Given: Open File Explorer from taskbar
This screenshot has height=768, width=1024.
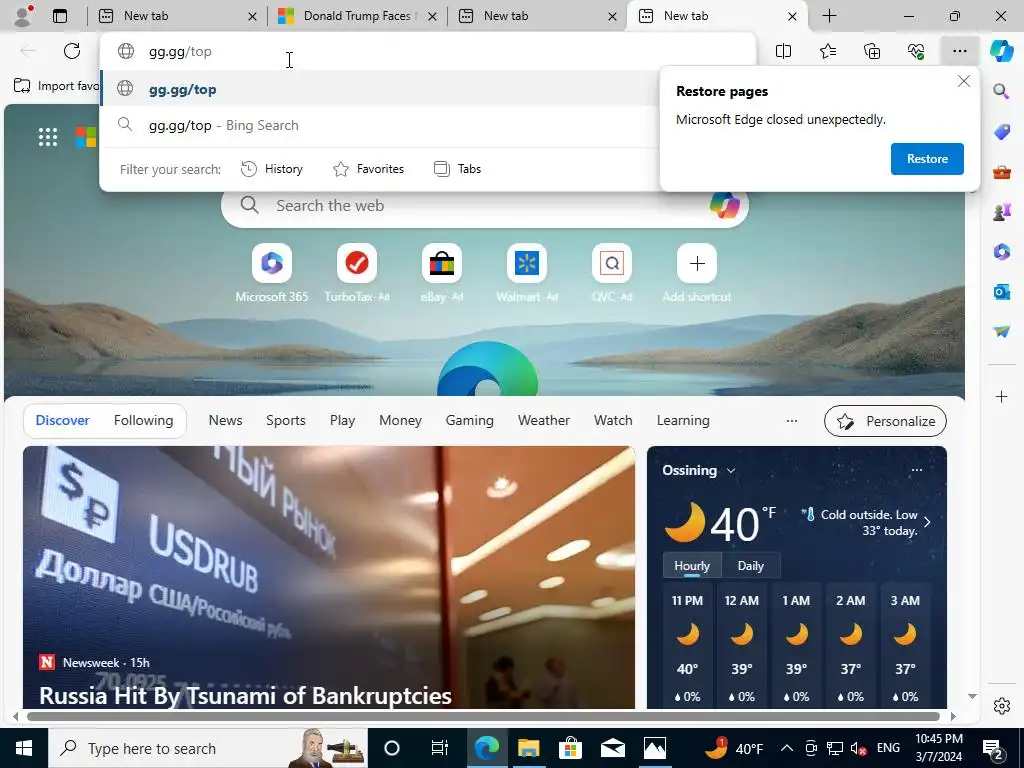Looking at the screenshot, I should [x=528, y=748].
